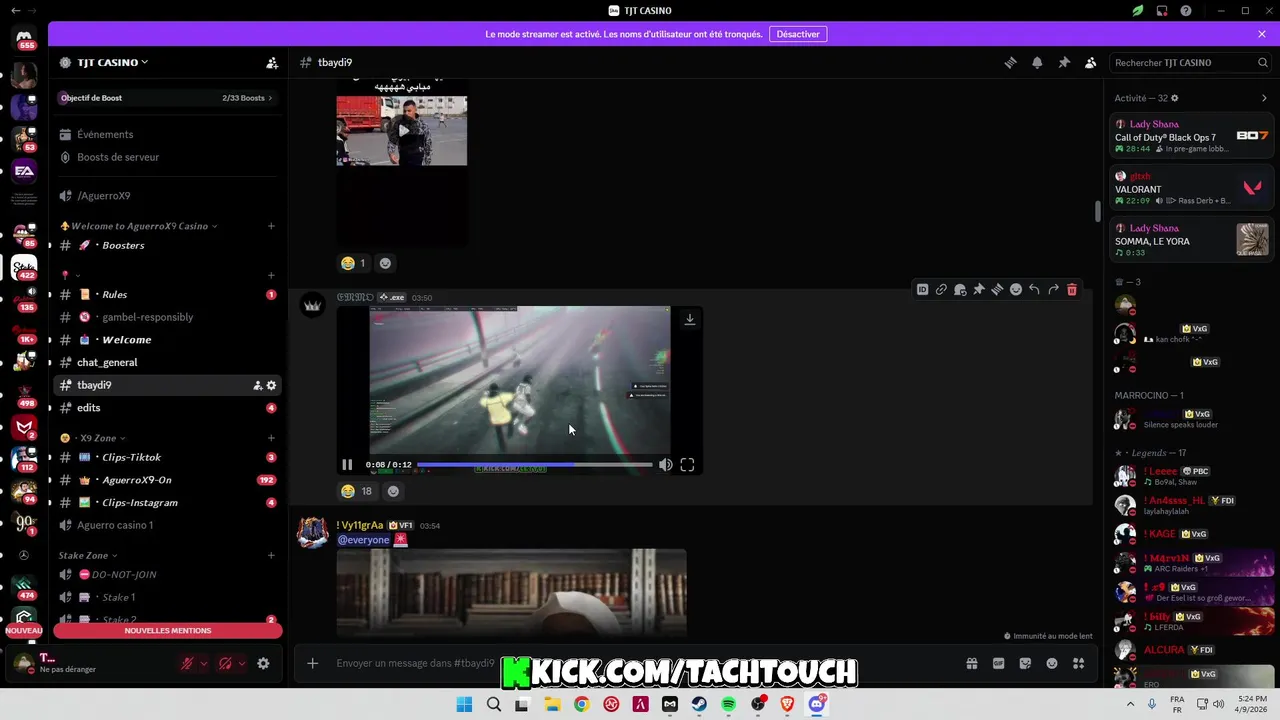This screenshot has width=1280, height=720.
Task: Expand the Activité panel arrow
Action: point(1264,98)
